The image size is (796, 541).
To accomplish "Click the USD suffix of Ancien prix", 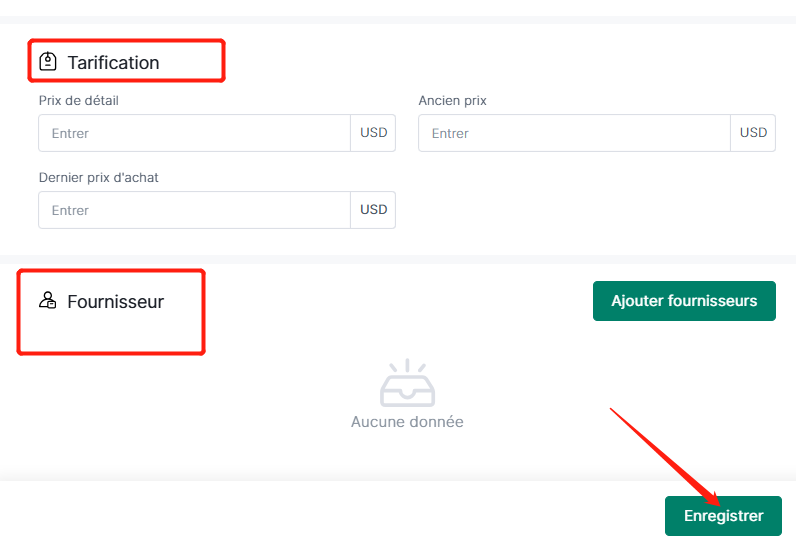I will pyautogui.click(x=753, y=133).
